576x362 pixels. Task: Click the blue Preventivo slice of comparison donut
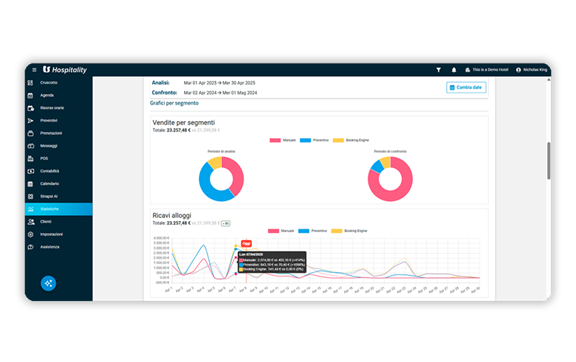pos(377,167)
